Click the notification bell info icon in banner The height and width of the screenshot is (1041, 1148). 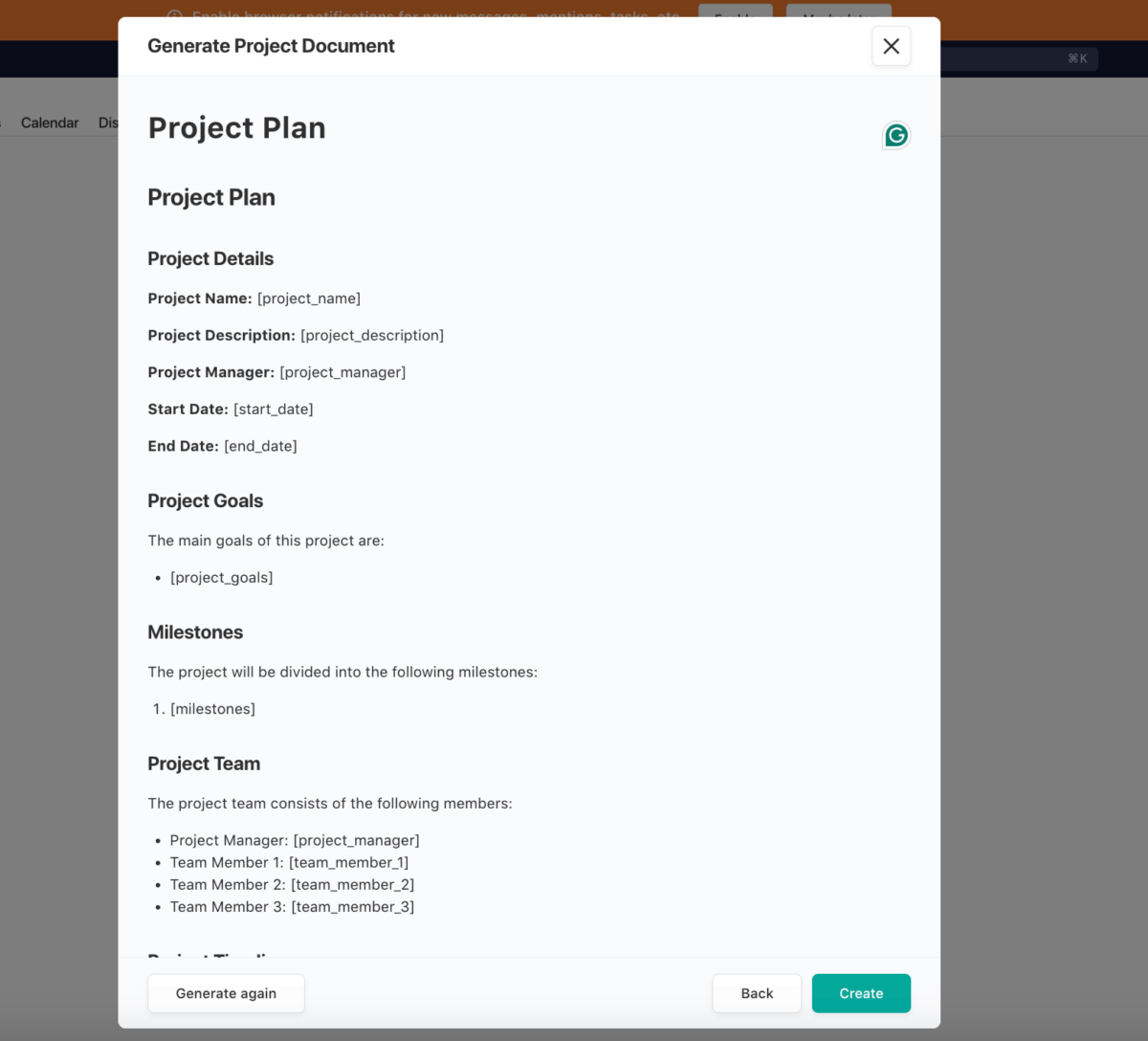173,16
